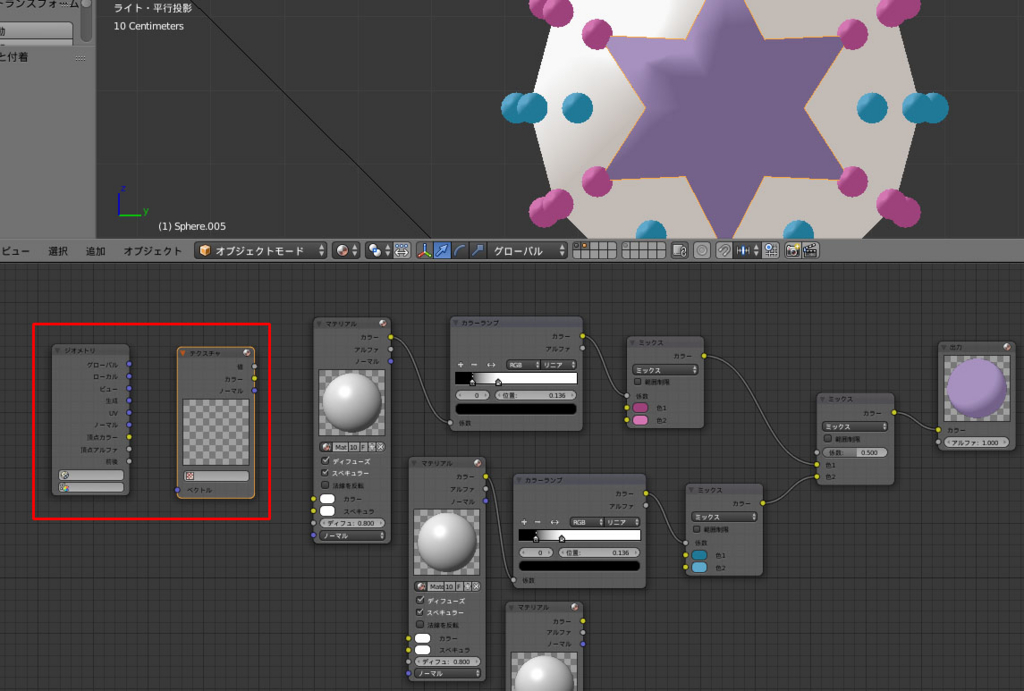Open ミックス blend dropdown on final Mix node

coord(855,426)
